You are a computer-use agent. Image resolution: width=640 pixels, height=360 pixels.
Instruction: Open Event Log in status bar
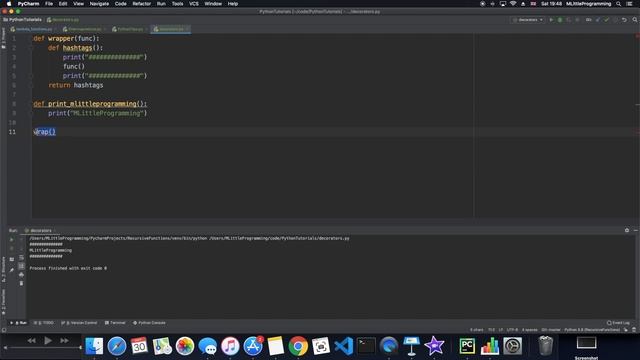pos(618,323)
